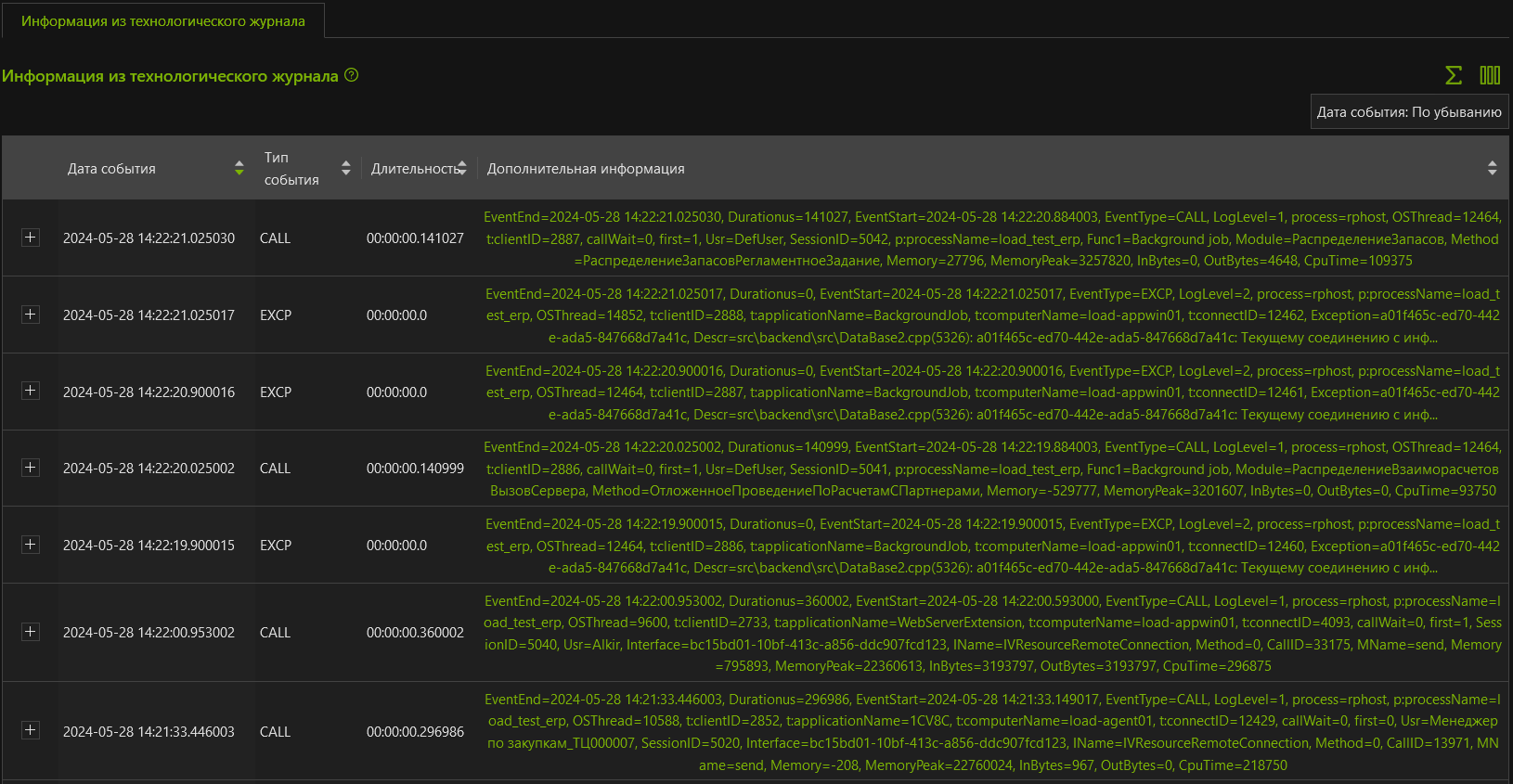Sort by the 'Длительность' column arrows
1513x784 pixels.
(462, 168)
